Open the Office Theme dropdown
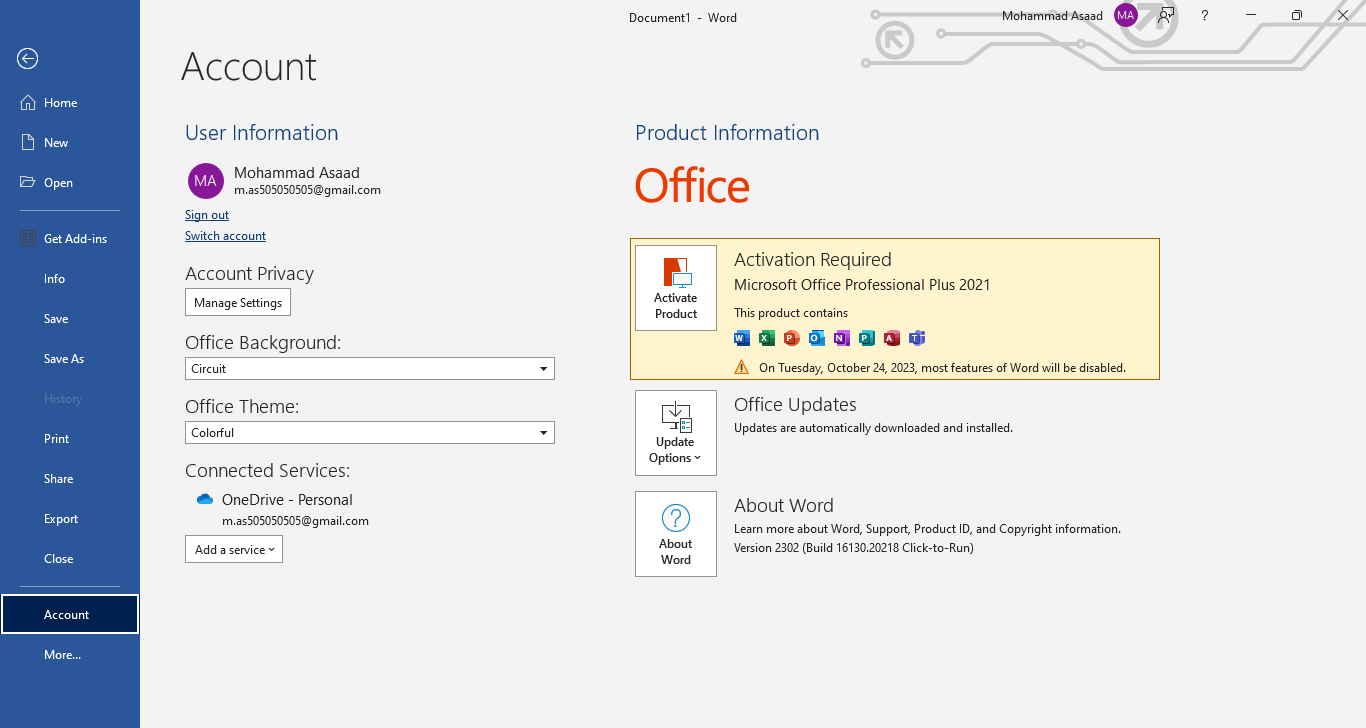The image size is (1366, 728). 370,433
